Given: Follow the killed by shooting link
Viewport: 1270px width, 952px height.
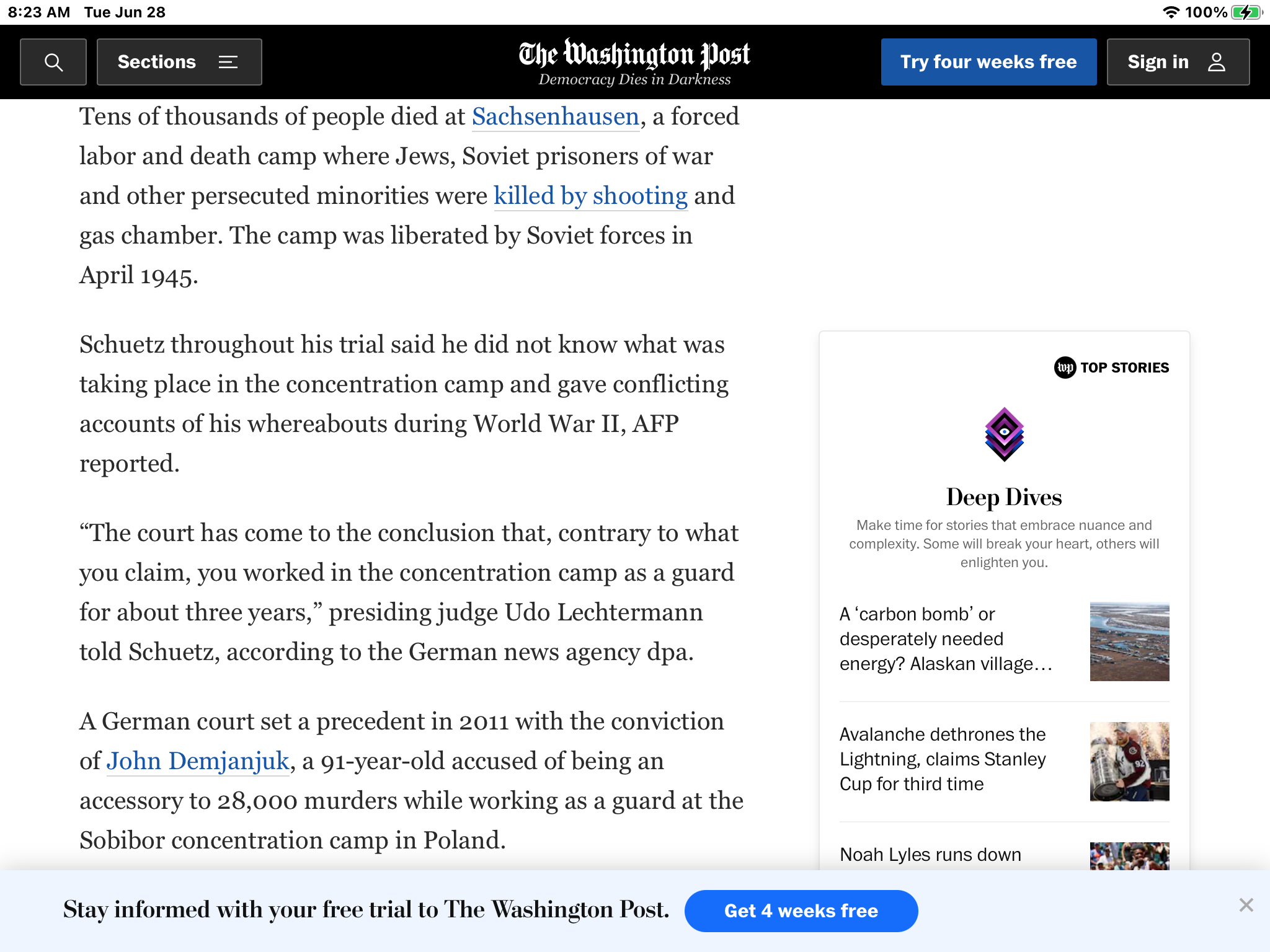Looking at the screenshot, I should pyautogui.click(x=590, y=196).
